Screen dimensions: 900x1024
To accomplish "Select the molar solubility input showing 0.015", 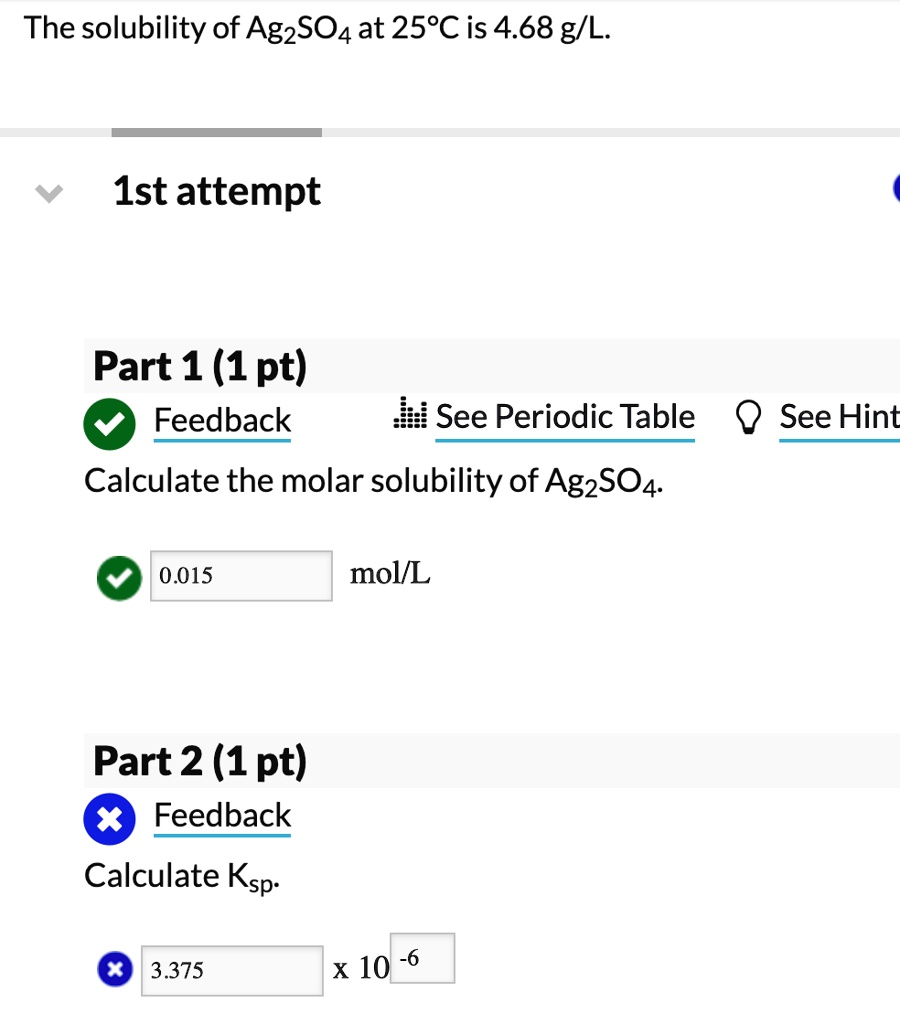I will click(x=240, y=575).
